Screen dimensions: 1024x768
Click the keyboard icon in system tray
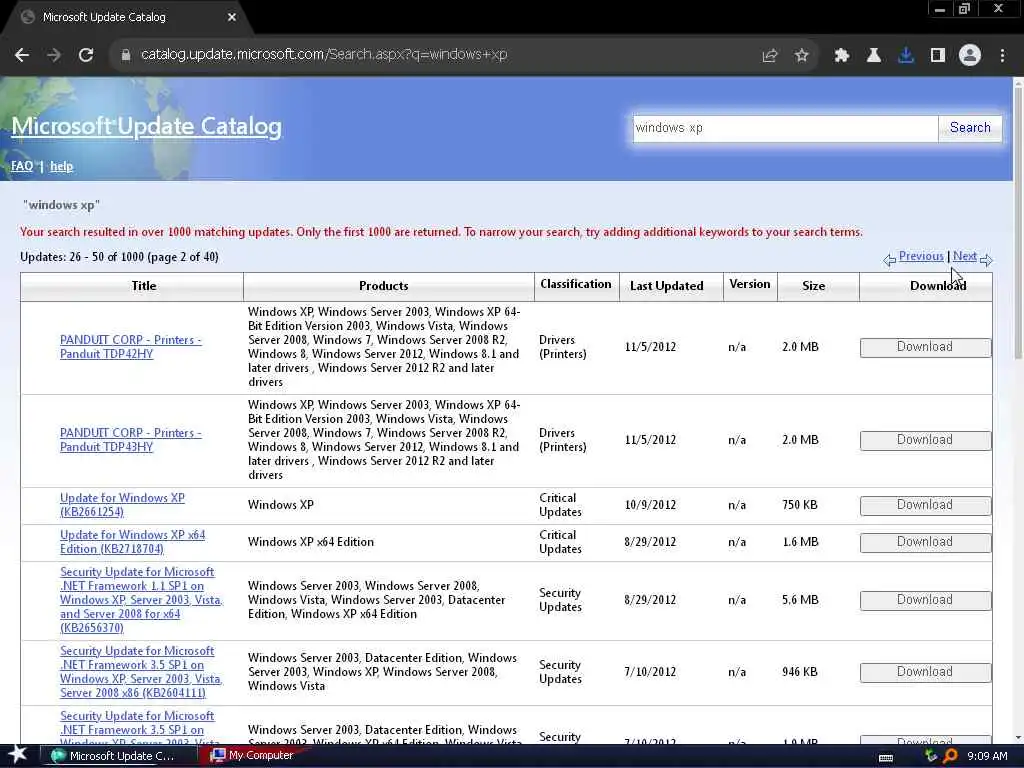tap(886, 758)
